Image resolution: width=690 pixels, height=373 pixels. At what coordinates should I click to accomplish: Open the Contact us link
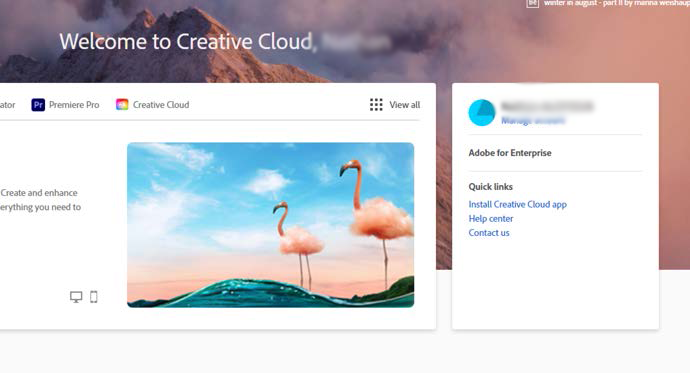pyautogui.click(x=489, y=233)
